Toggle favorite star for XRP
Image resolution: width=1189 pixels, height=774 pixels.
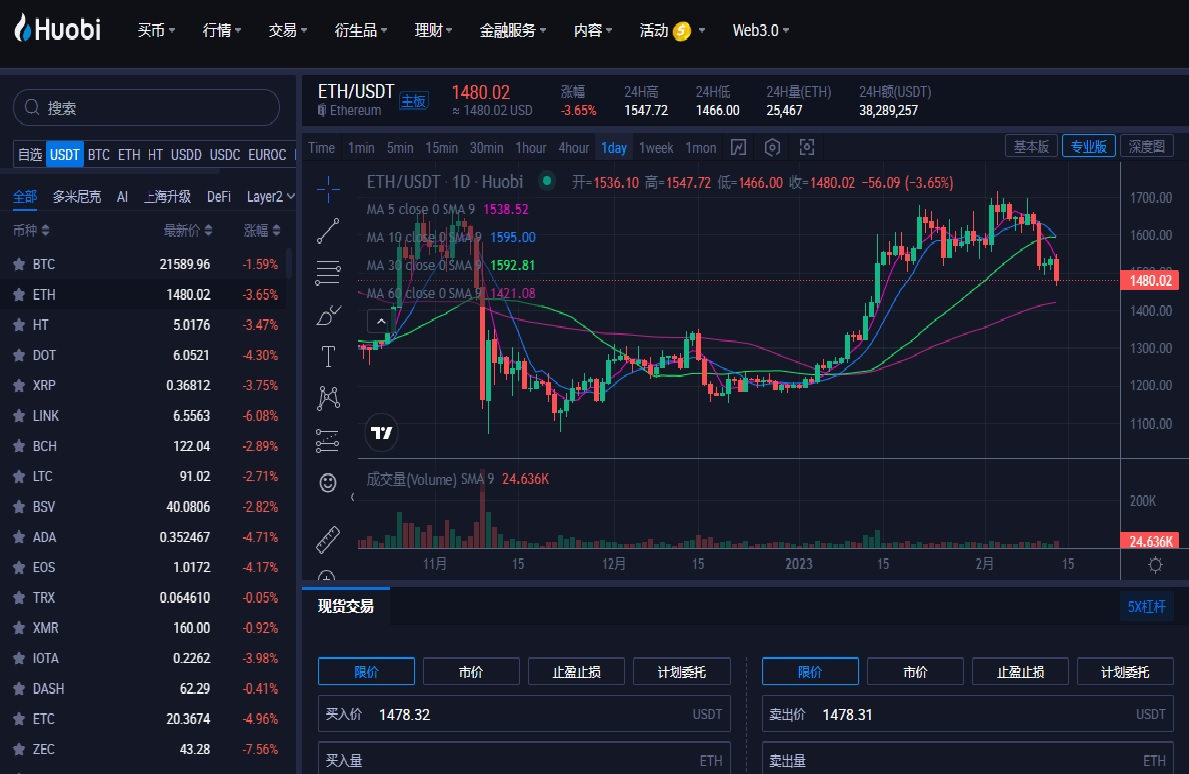pos(19,385)
